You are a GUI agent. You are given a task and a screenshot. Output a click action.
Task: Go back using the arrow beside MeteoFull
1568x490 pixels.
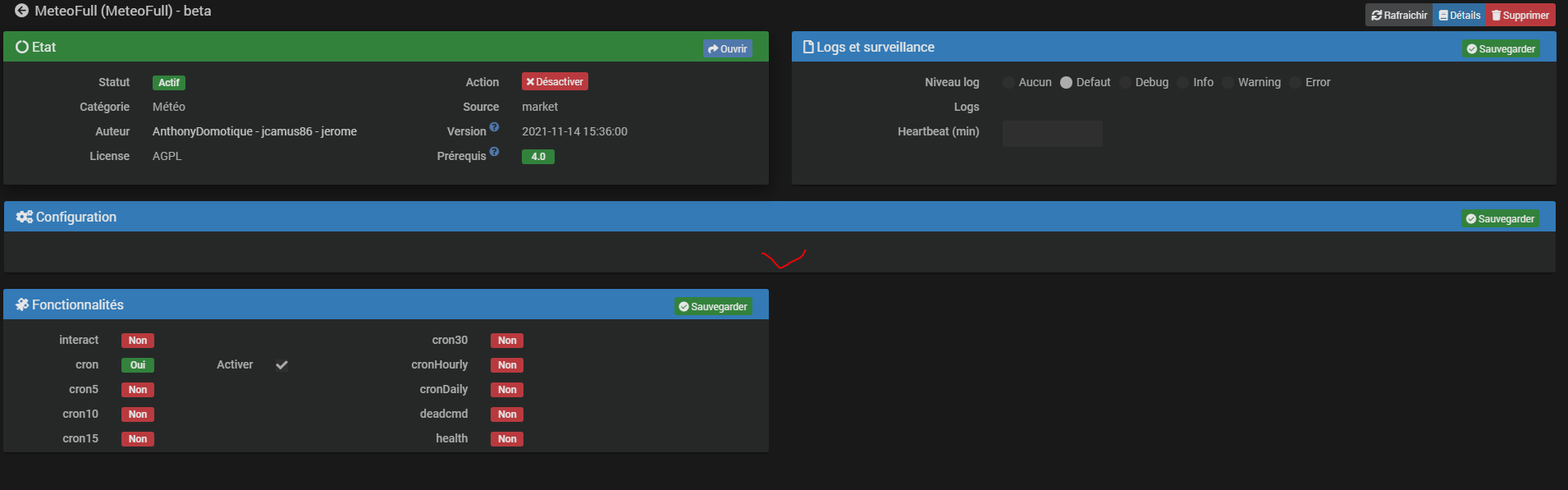(22, 11)
